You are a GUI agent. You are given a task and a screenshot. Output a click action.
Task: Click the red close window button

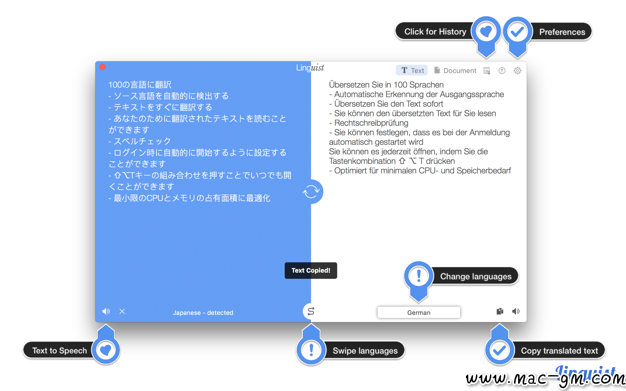point(103,67)
